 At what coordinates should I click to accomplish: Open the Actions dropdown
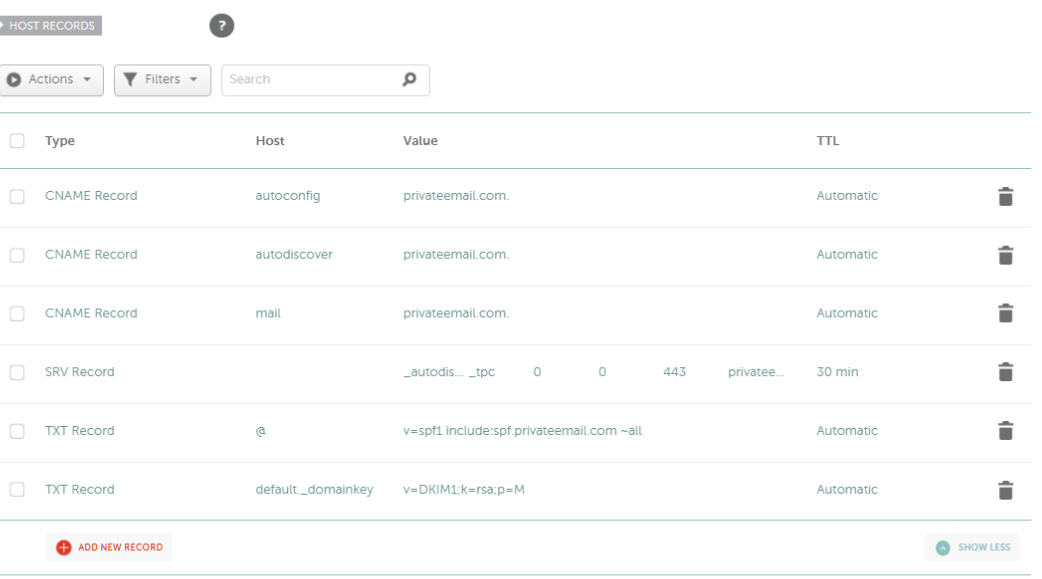(51, 80)
